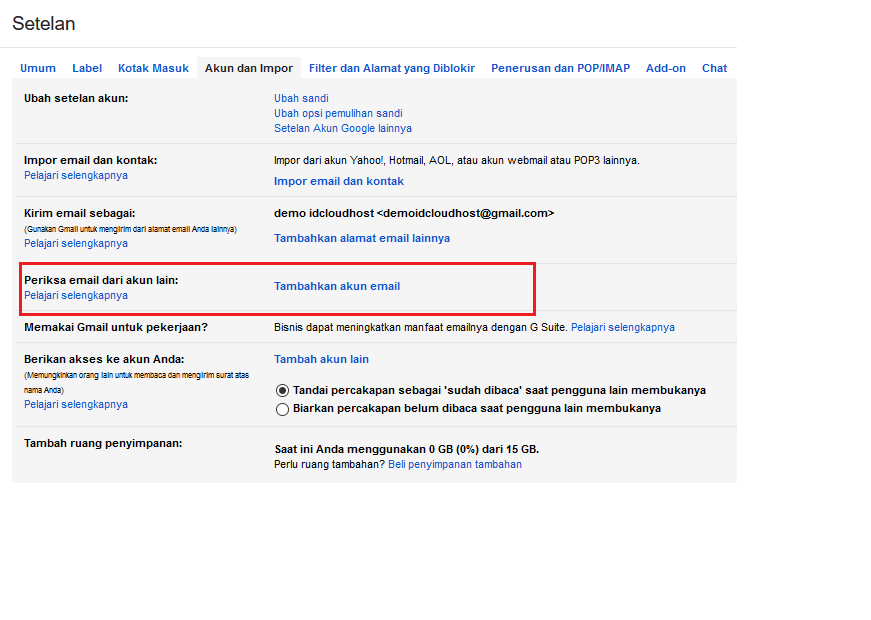This screenshot has height=620, width=871.
Task: Switch to the Chat tab
Action: pos(714,68)
